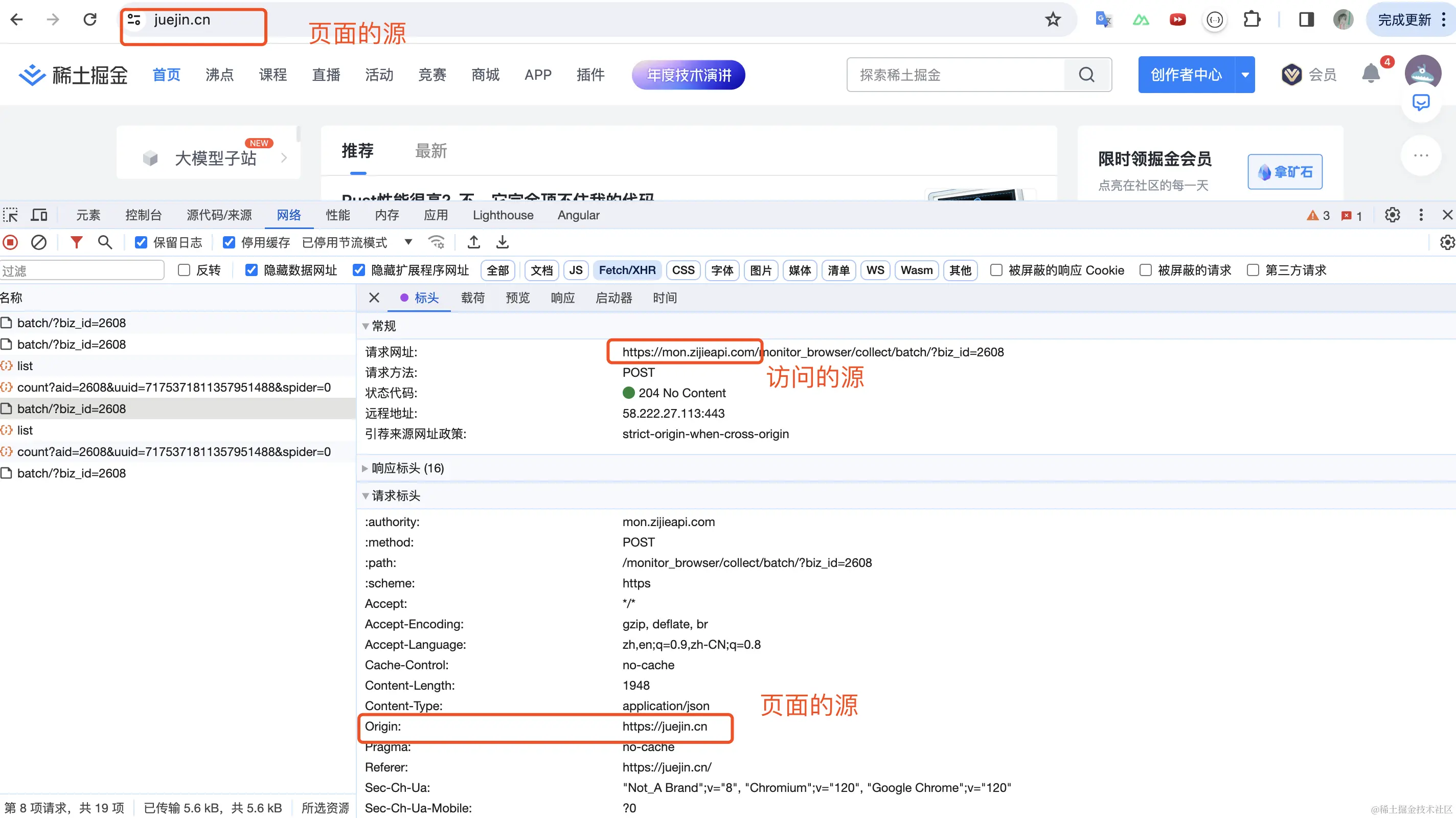1456x818 pixels.
Task: Open the Google Translate extension icon
Action: [x=1103, y=20]
